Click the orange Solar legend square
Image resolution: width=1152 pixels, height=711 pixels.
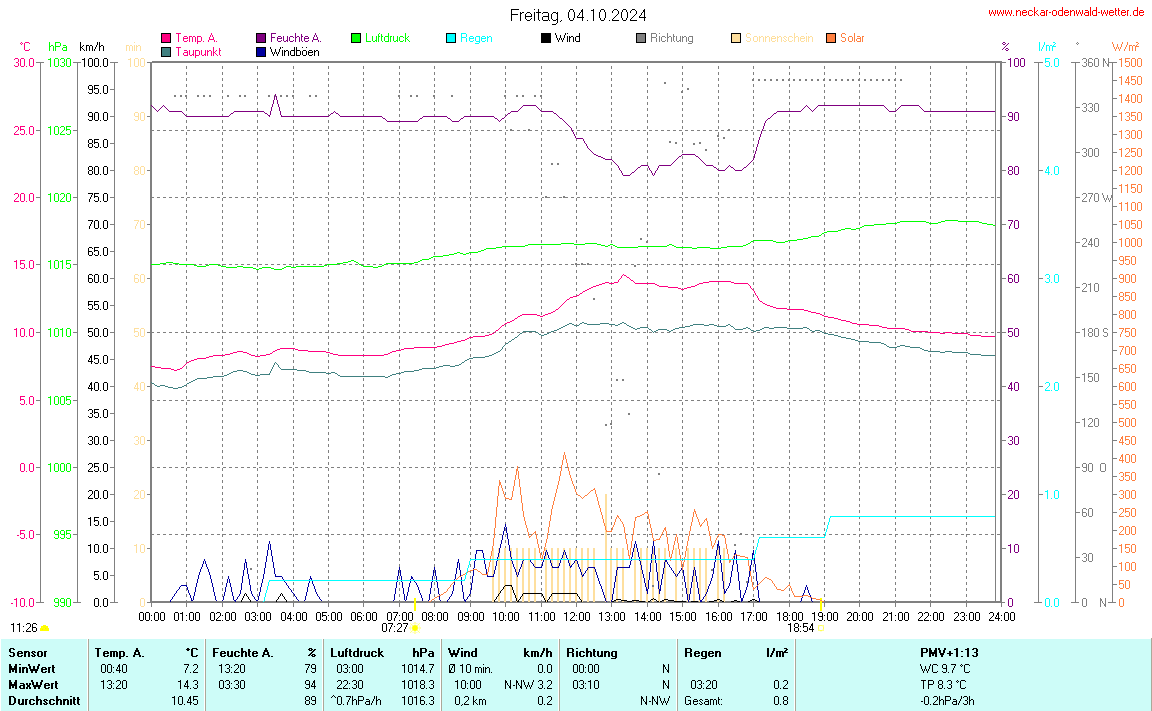831,38
